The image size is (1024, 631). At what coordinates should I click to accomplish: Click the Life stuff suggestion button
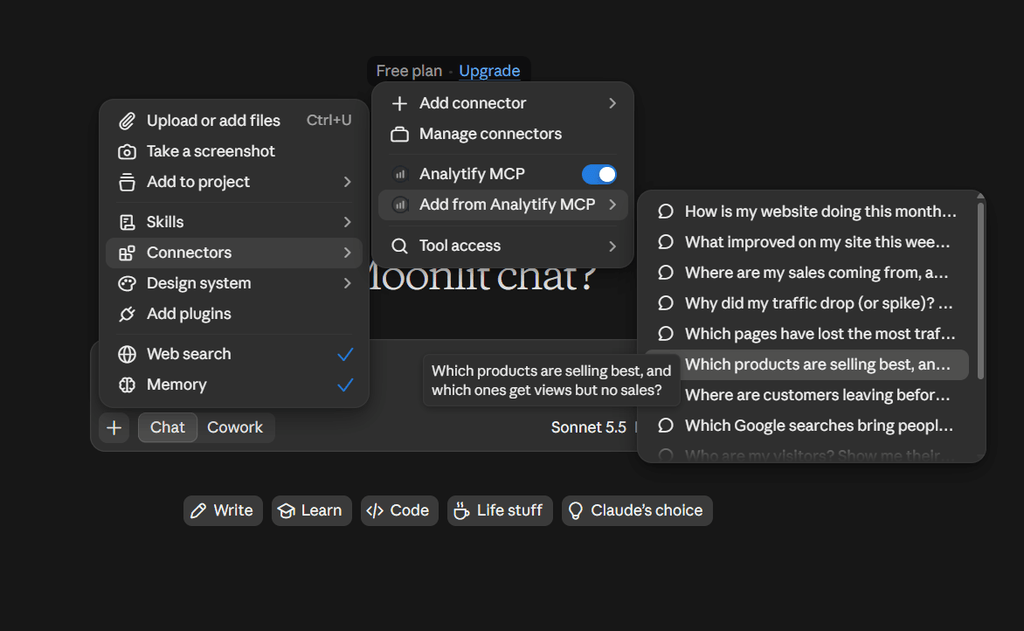(500, 510)
